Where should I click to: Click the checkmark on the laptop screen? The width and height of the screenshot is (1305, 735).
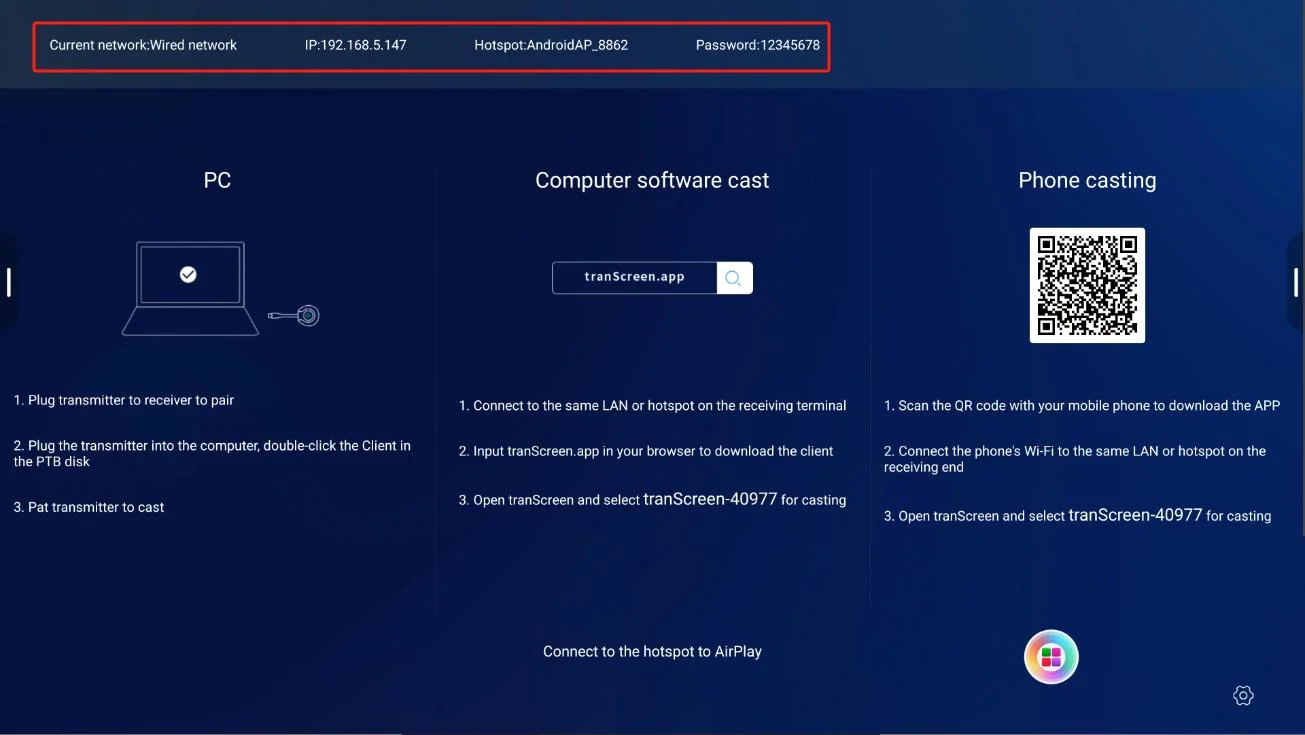(x=188, y=274)
